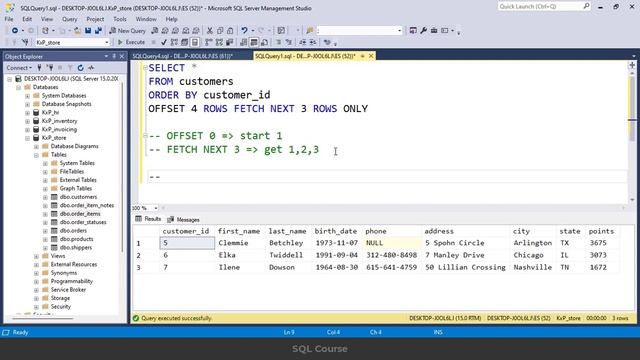Click the last_name cell Twiddell
This screenshot has width=640, height=360.
coord(286,255)
